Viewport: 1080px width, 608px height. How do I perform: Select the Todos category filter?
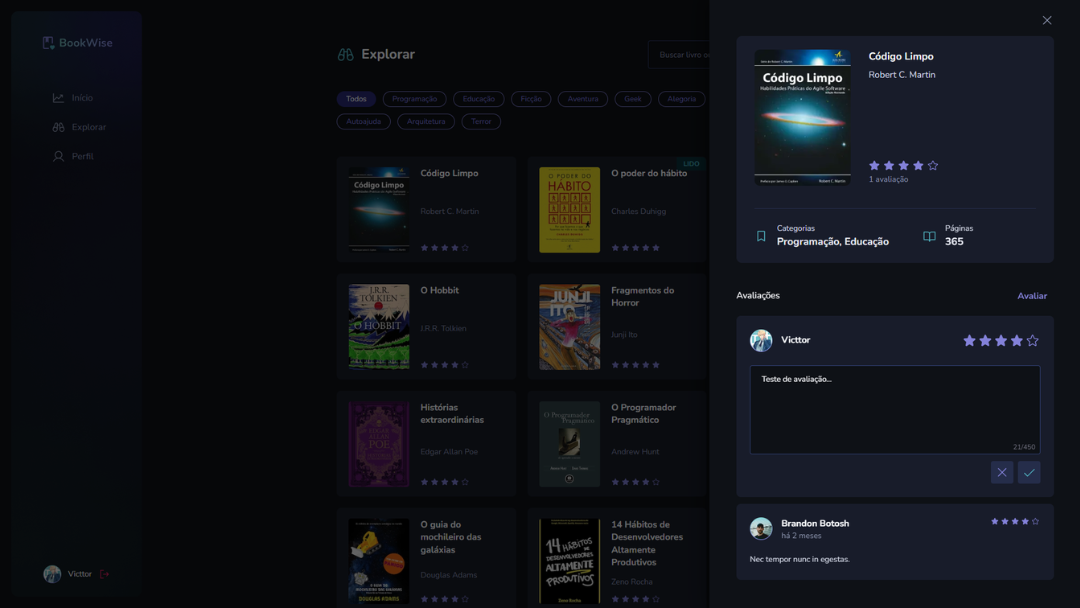[x=356, y=99]
